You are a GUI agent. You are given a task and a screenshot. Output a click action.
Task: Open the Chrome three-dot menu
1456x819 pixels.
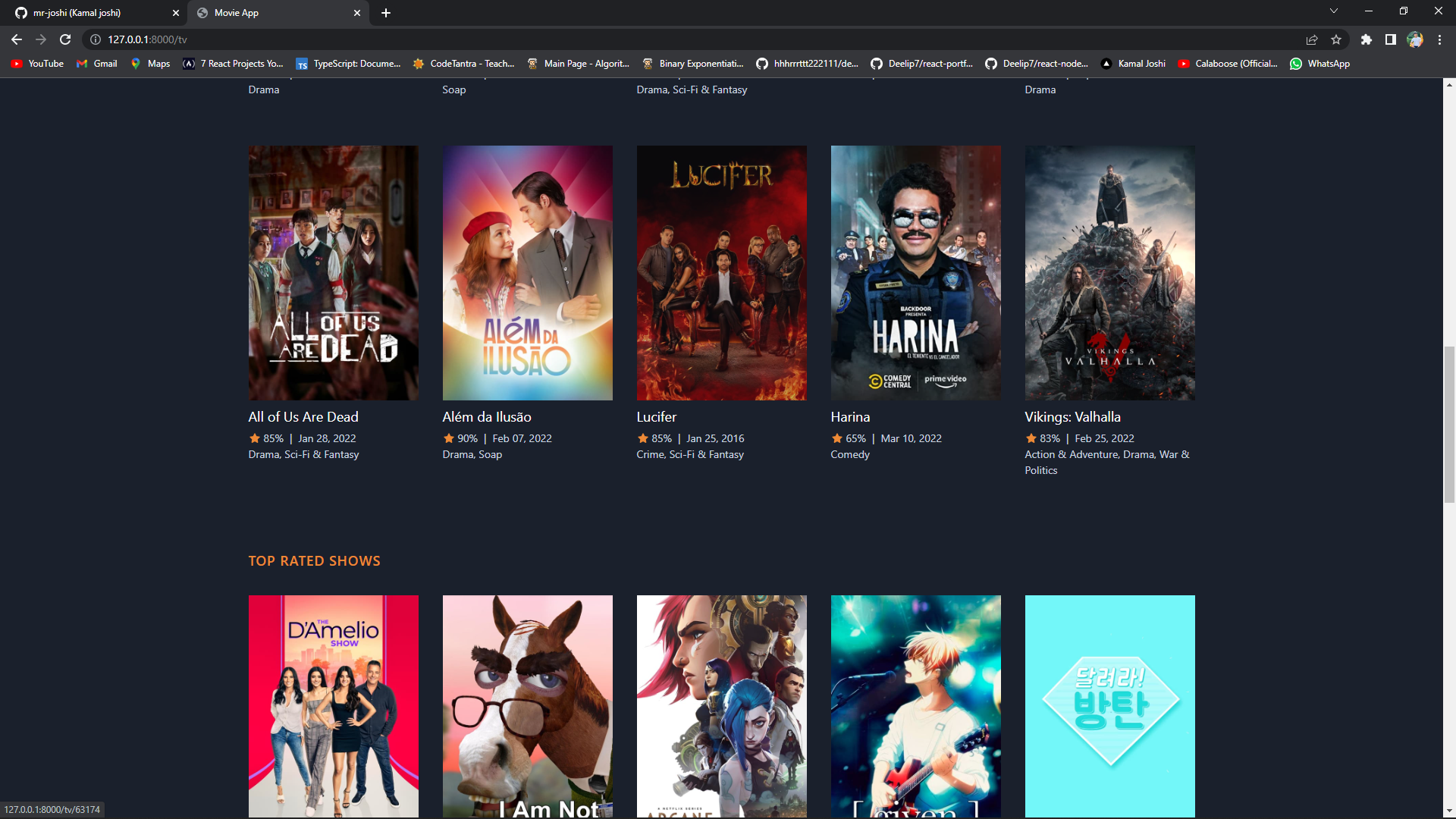pos(1439,39)
